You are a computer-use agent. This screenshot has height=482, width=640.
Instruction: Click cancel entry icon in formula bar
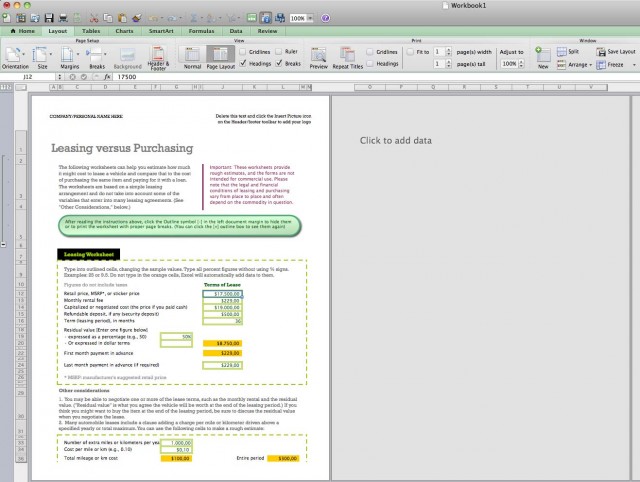click(72, 77)
